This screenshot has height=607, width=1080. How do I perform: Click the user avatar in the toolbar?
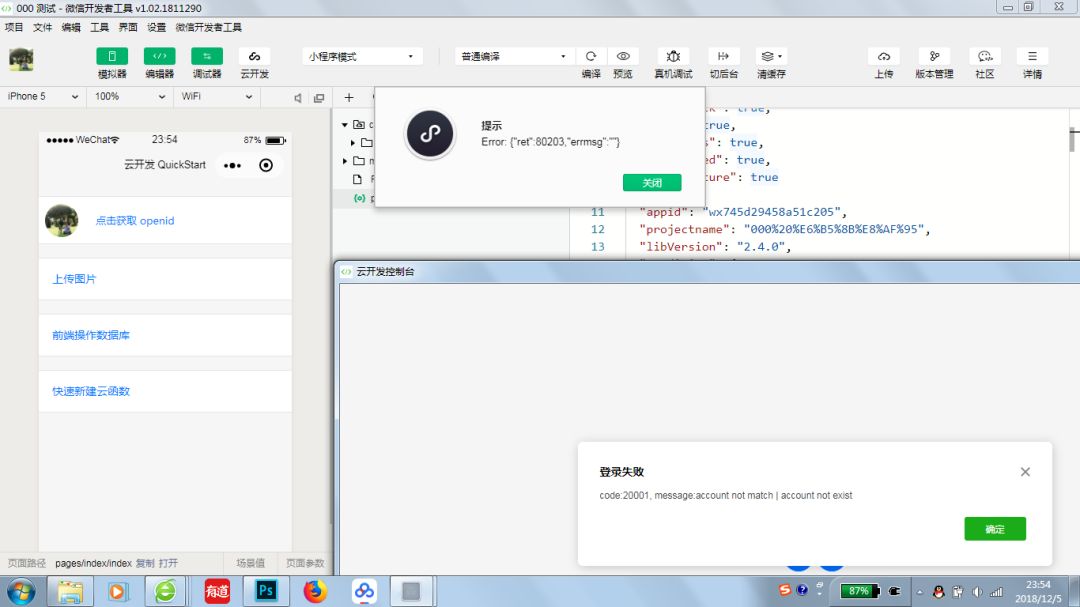[21, 59]
